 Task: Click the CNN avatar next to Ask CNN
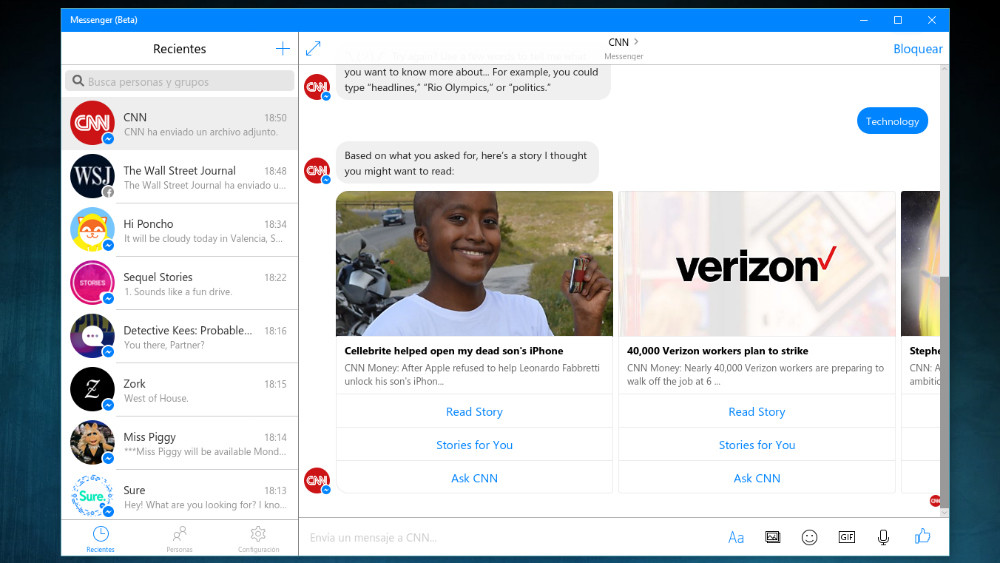pos(317,481)
